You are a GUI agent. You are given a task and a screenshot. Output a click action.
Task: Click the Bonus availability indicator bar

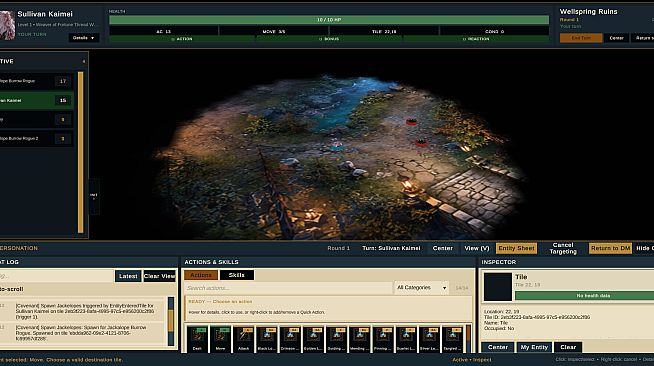tap(329, 39)
